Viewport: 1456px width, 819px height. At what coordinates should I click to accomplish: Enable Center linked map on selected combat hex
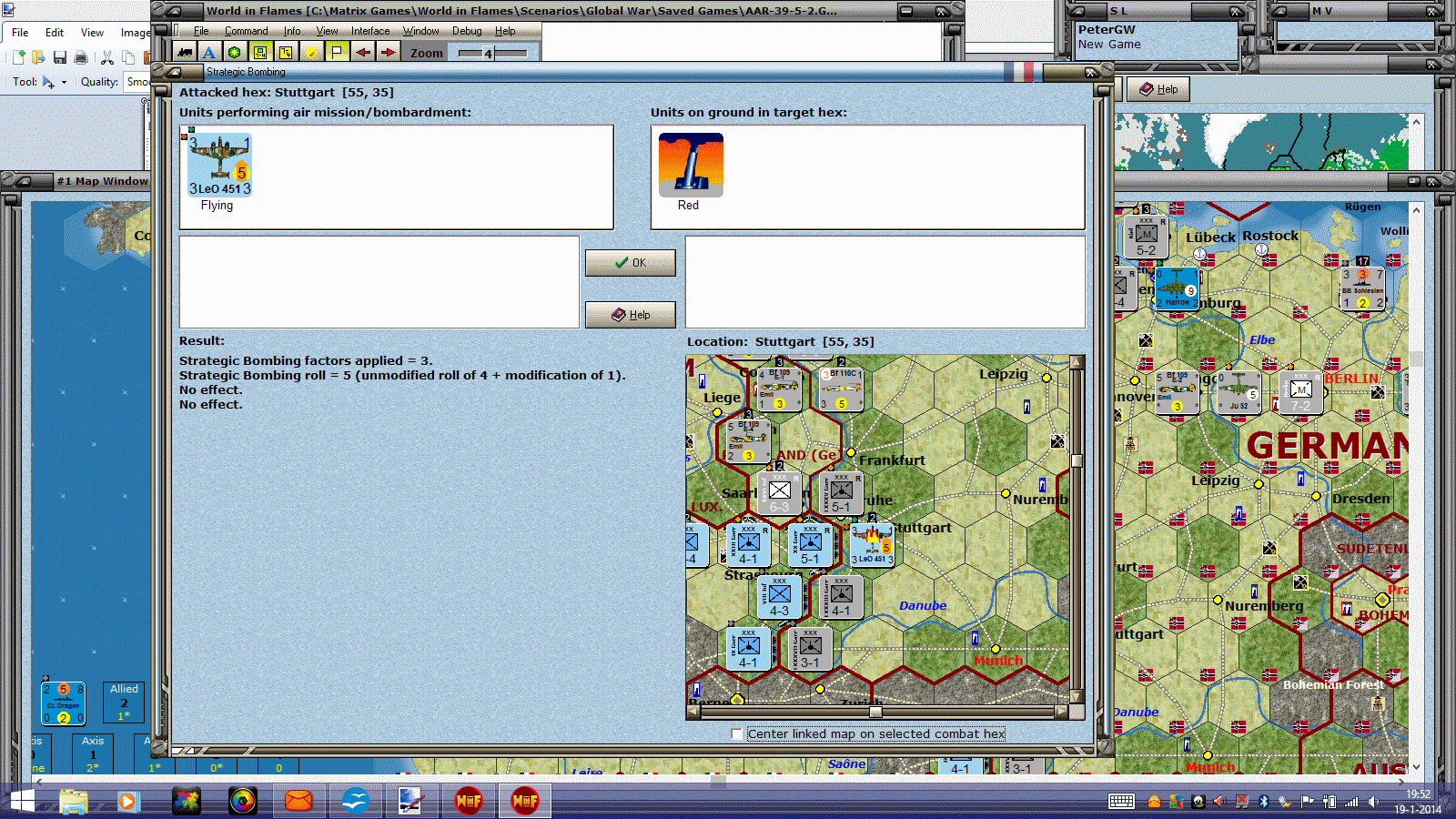(737, 734)
